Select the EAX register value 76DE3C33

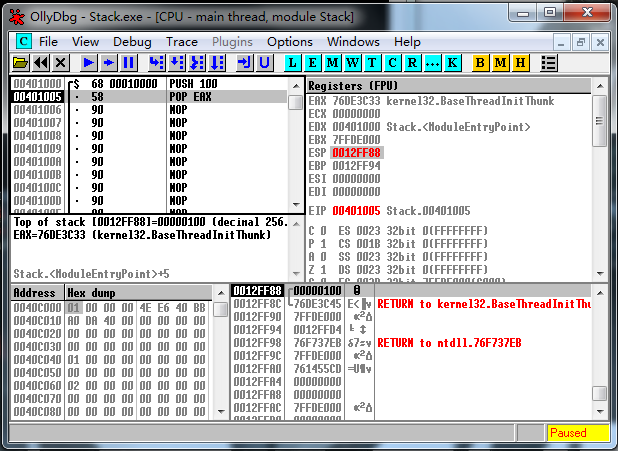356,101
